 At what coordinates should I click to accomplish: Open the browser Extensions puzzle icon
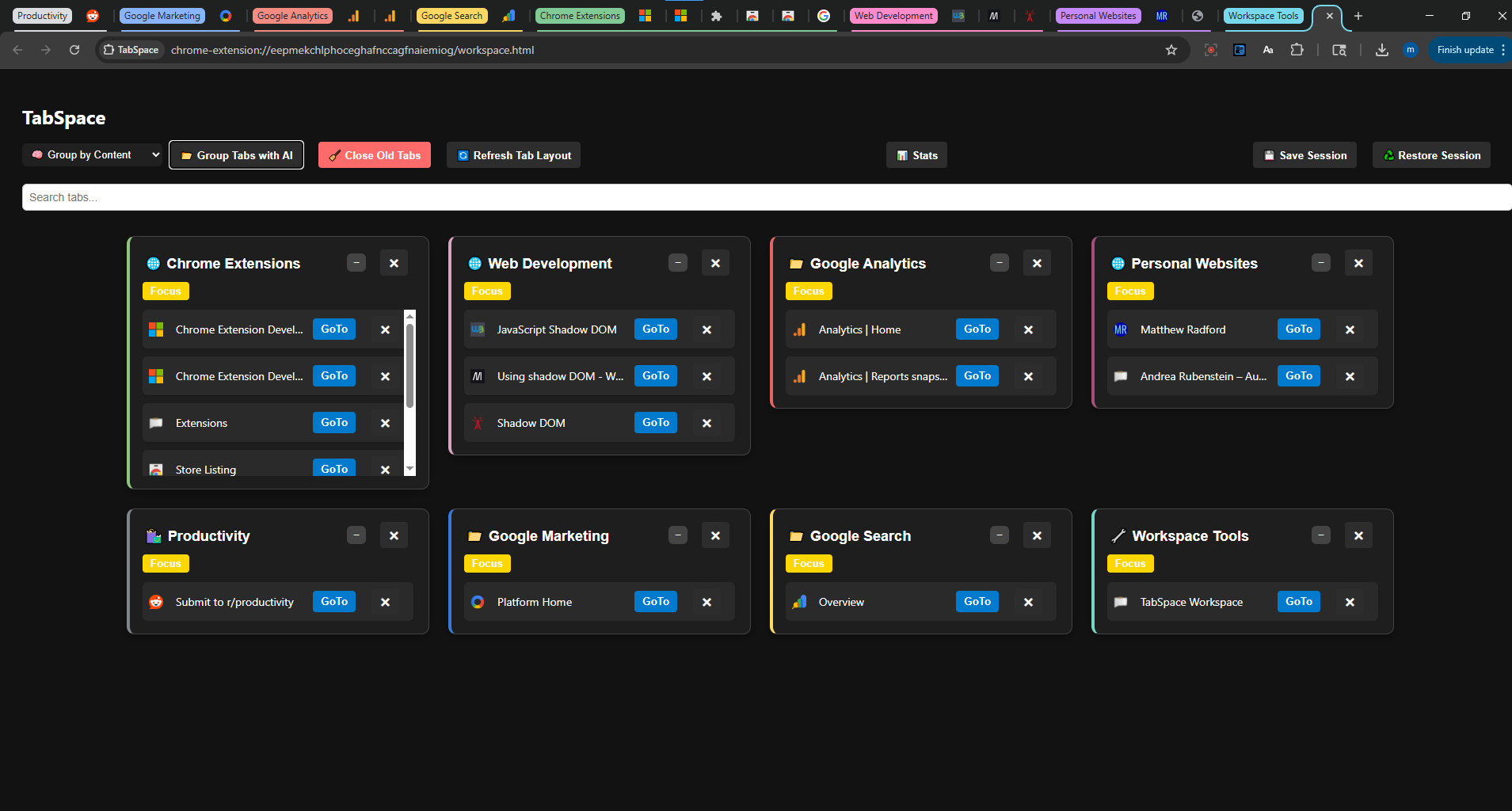(x=1297, y=50)
